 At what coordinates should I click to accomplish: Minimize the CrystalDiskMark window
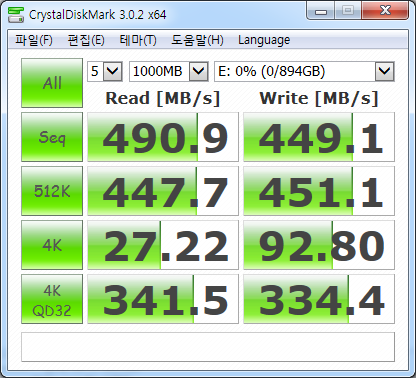click(321, 11)
